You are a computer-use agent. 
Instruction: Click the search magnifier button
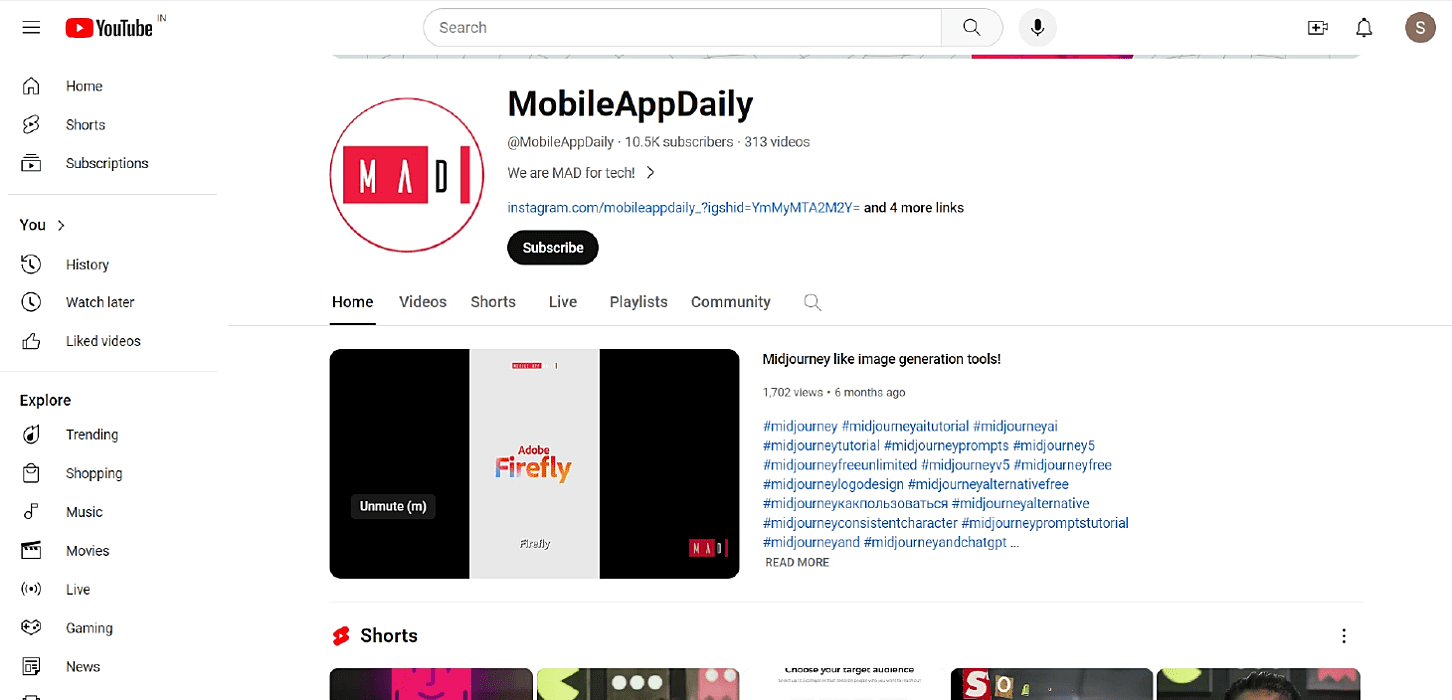(972, 28)
